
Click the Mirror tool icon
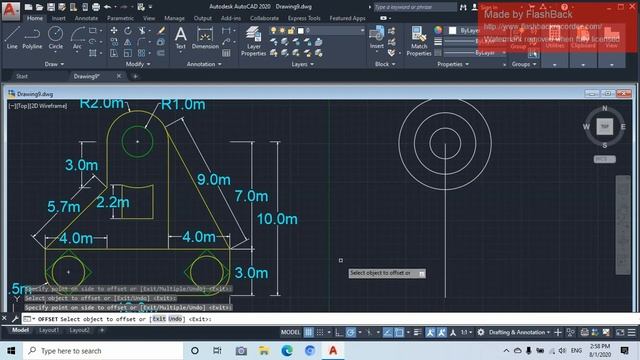click(x=128, y=42)
